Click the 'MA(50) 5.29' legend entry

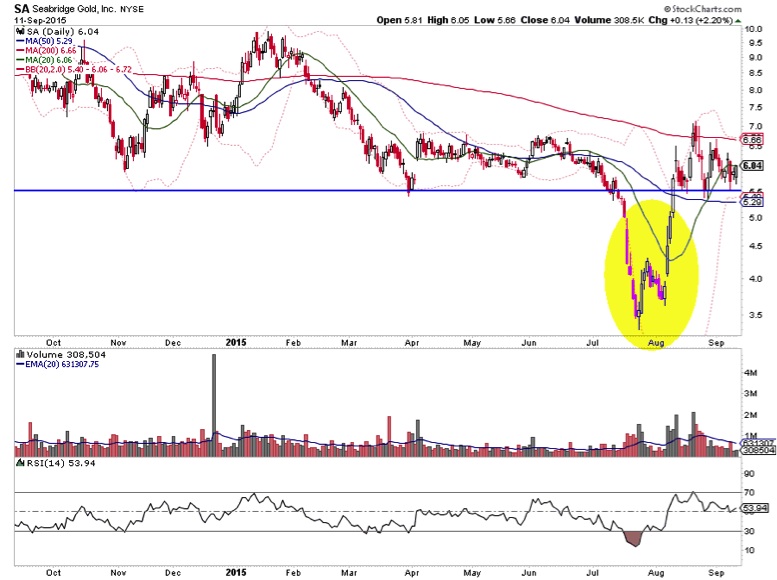pyautogui.click(x=49, y=41)
